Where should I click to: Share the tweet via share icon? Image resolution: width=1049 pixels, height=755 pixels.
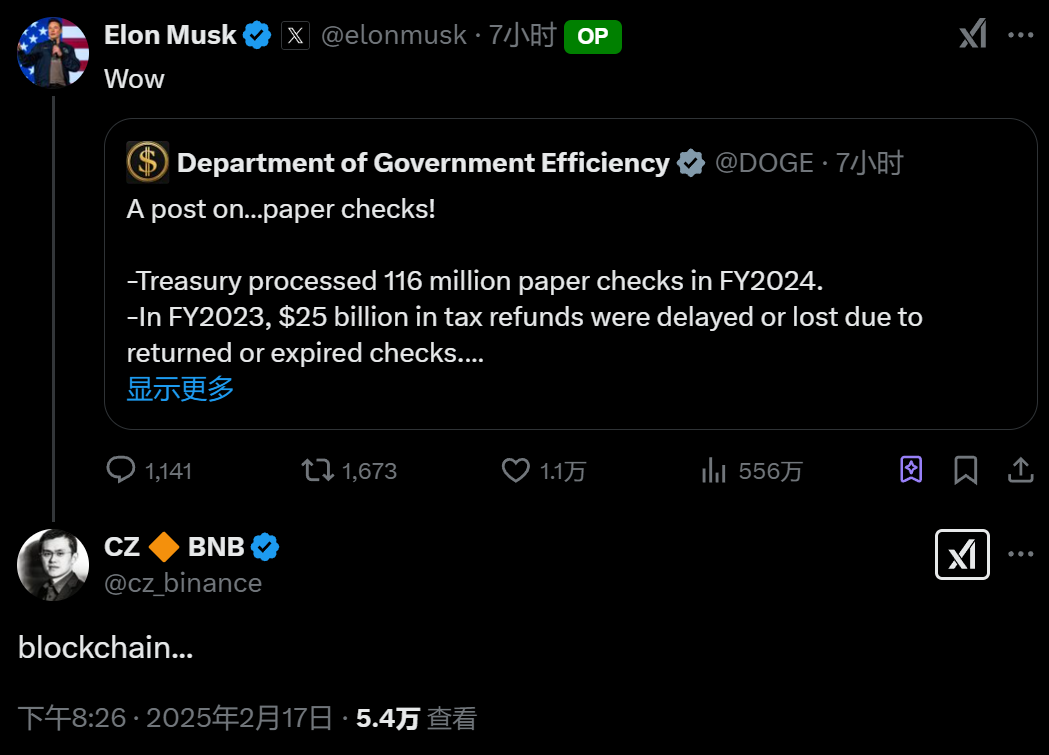coord(1020,470)
